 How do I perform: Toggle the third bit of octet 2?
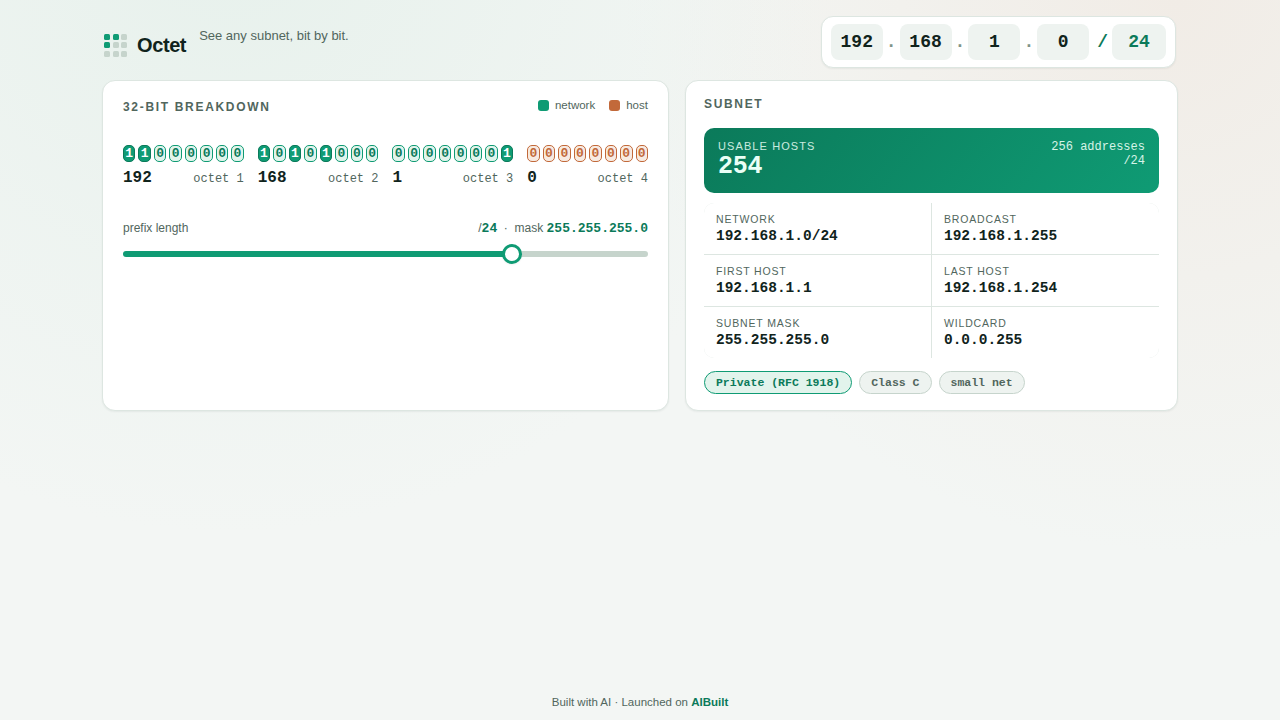click(295, 153)
